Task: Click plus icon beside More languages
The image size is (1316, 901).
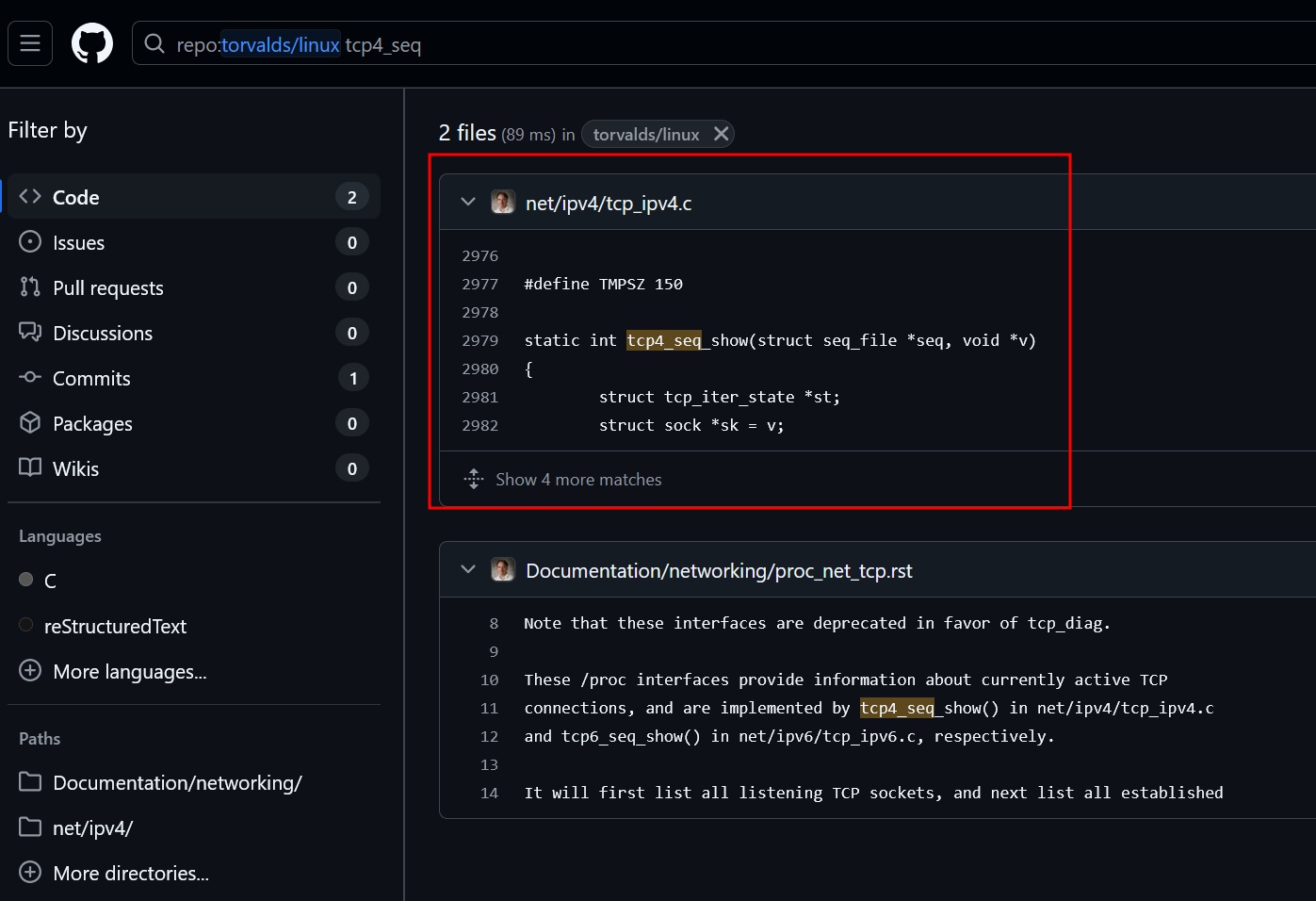Action: click(x=30, y=670)
